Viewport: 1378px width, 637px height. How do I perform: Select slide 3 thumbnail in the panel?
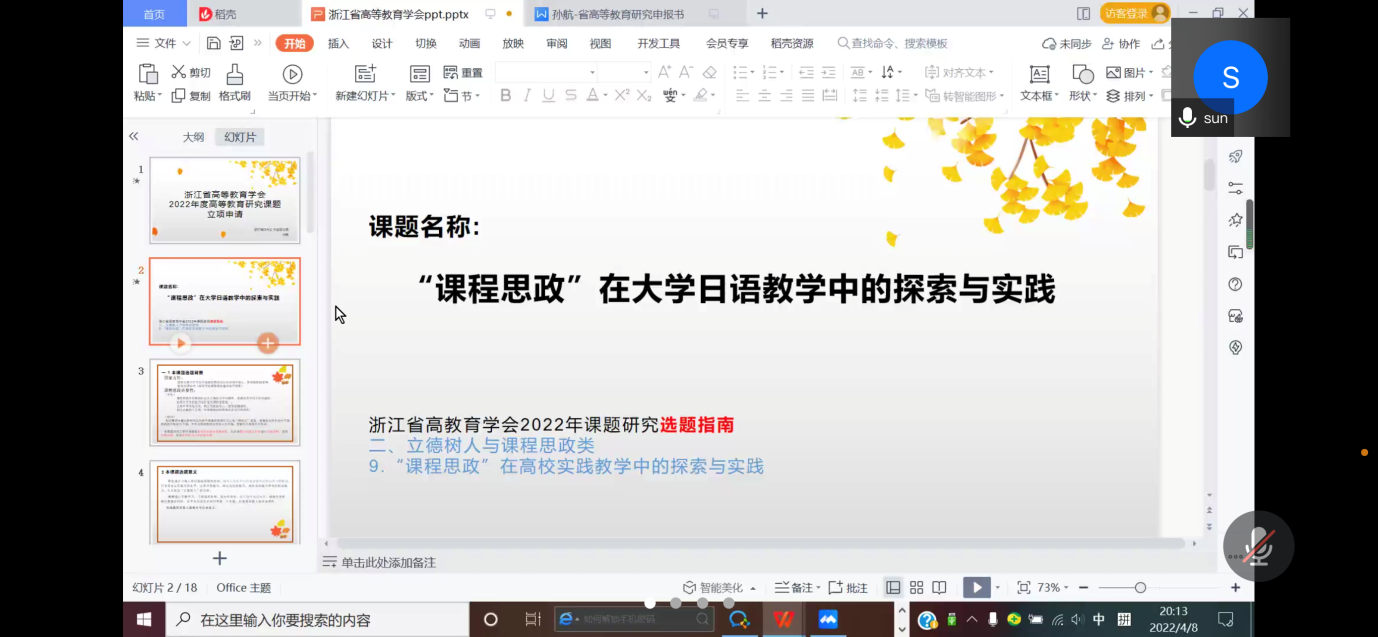225,403
